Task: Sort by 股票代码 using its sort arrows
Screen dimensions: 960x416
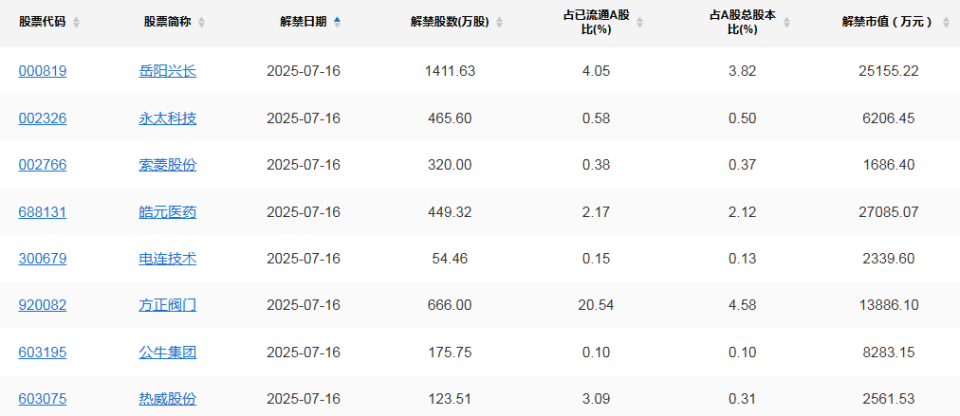Action: 76,22
